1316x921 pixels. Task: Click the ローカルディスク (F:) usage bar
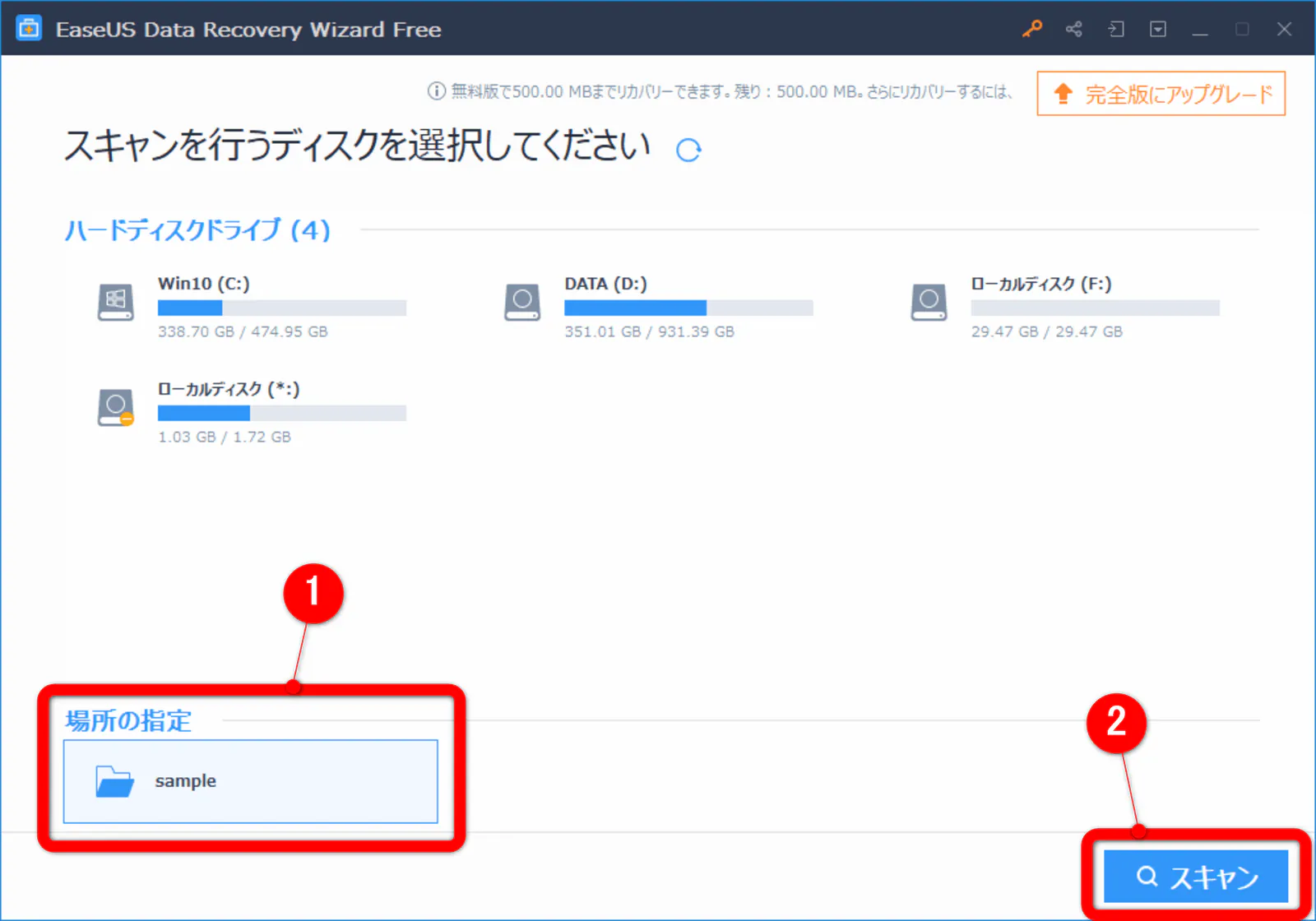pos(1095,308)
